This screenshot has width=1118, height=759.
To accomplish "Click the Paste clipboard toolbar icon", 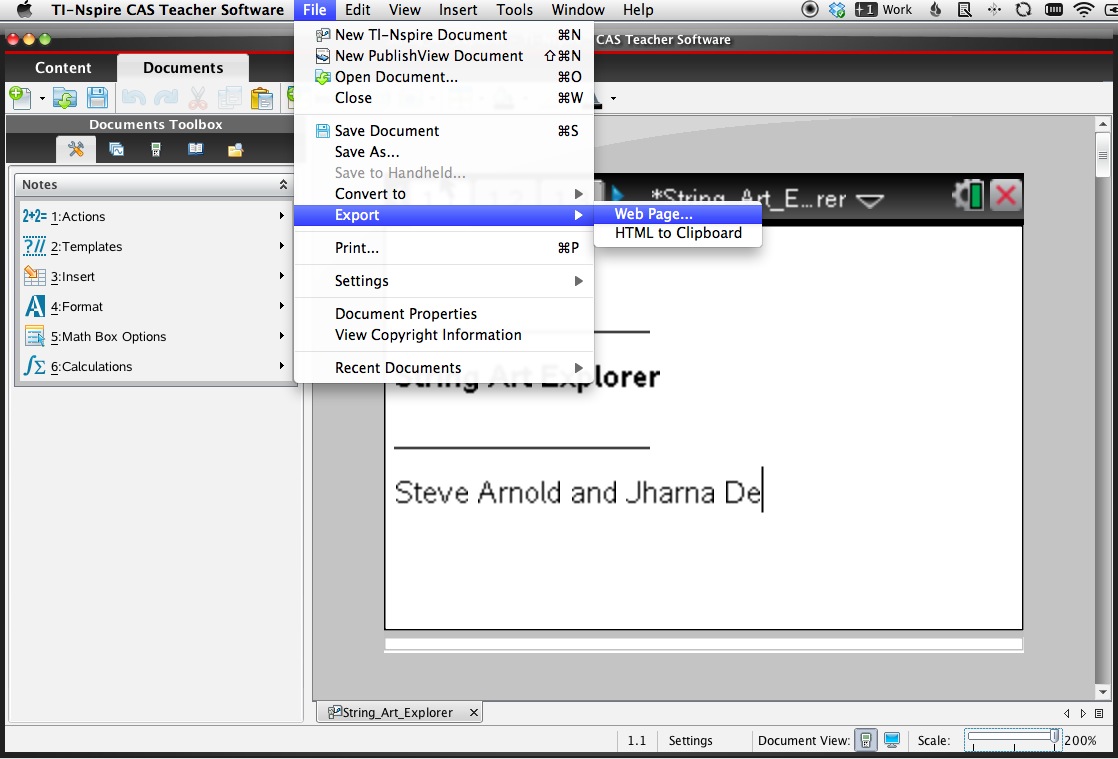I will point(261,98).
